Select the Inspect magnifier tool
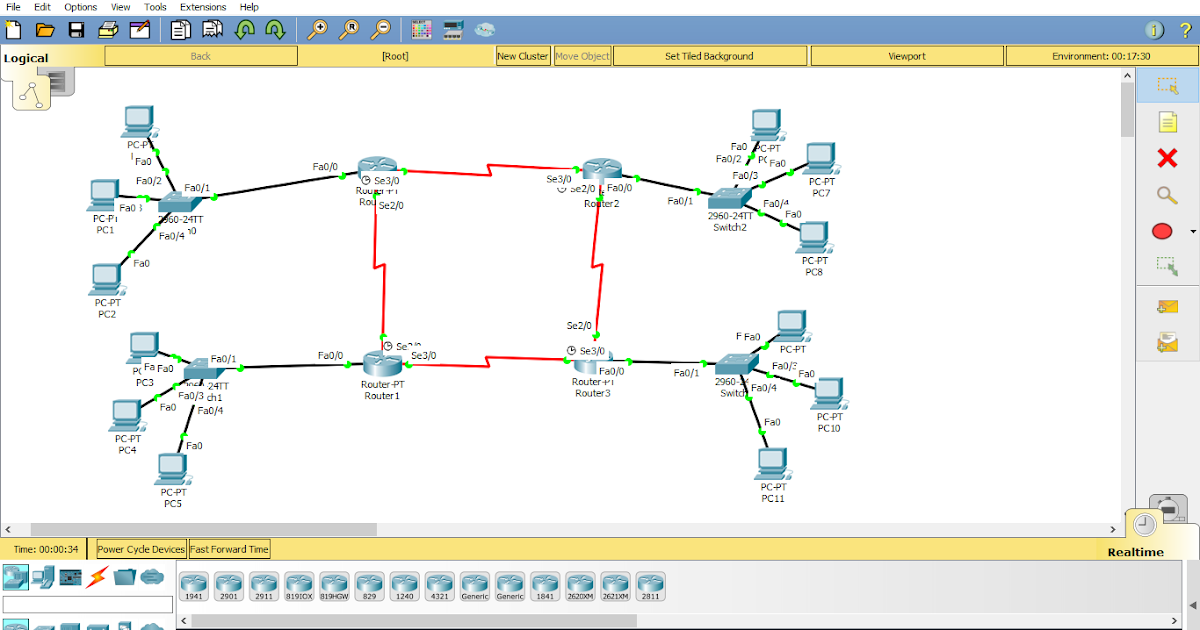This screenshot has width=1200, height=630. pos(1165,196)
